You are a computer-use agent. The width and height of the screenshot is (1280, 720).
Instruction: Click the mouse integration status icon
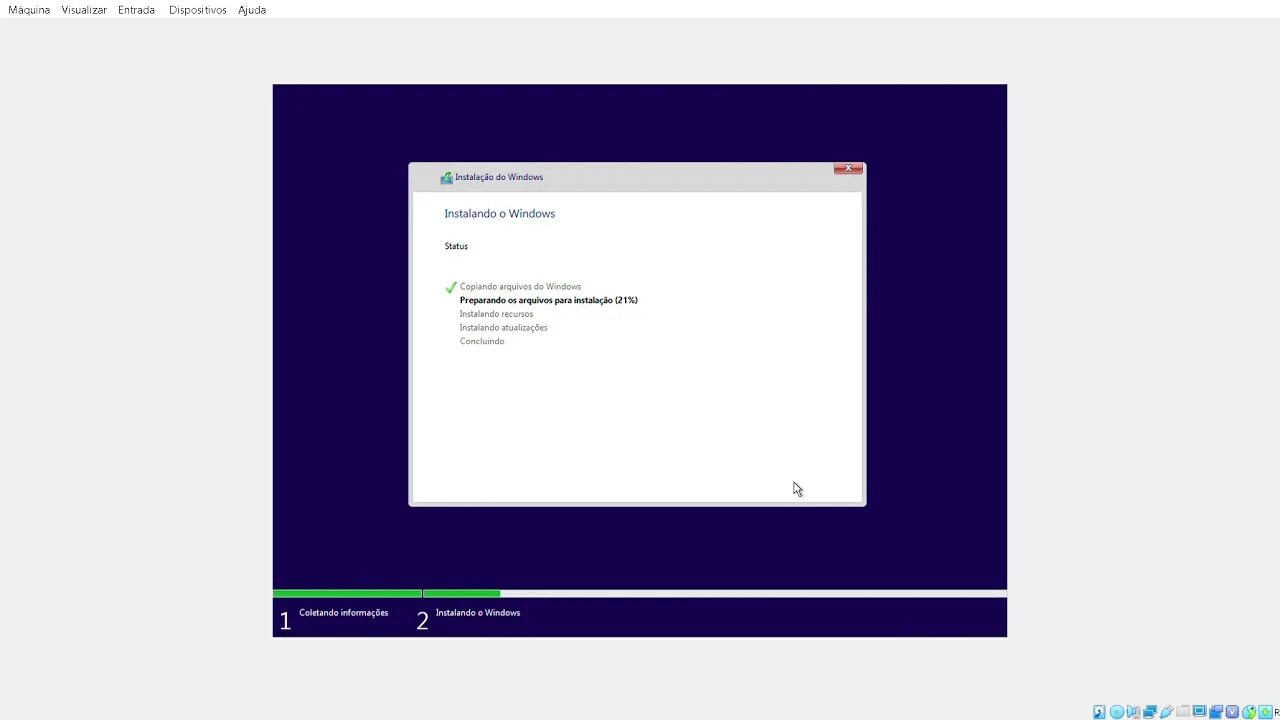(1249, 712)
